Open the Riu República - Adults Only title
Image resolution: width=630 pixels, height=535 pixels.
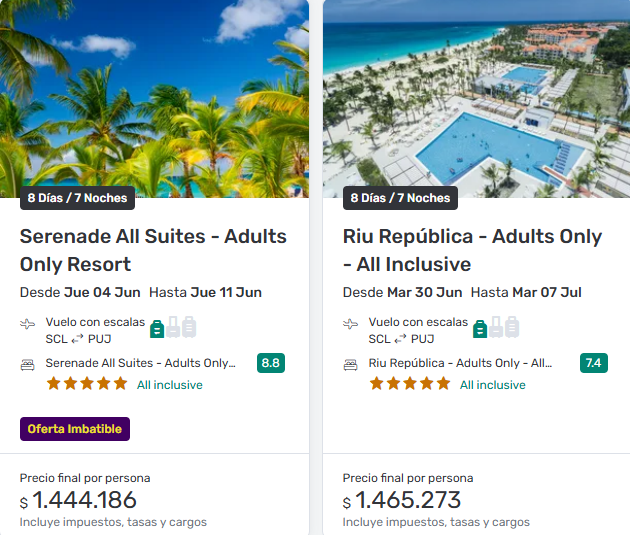click(472, 250)
